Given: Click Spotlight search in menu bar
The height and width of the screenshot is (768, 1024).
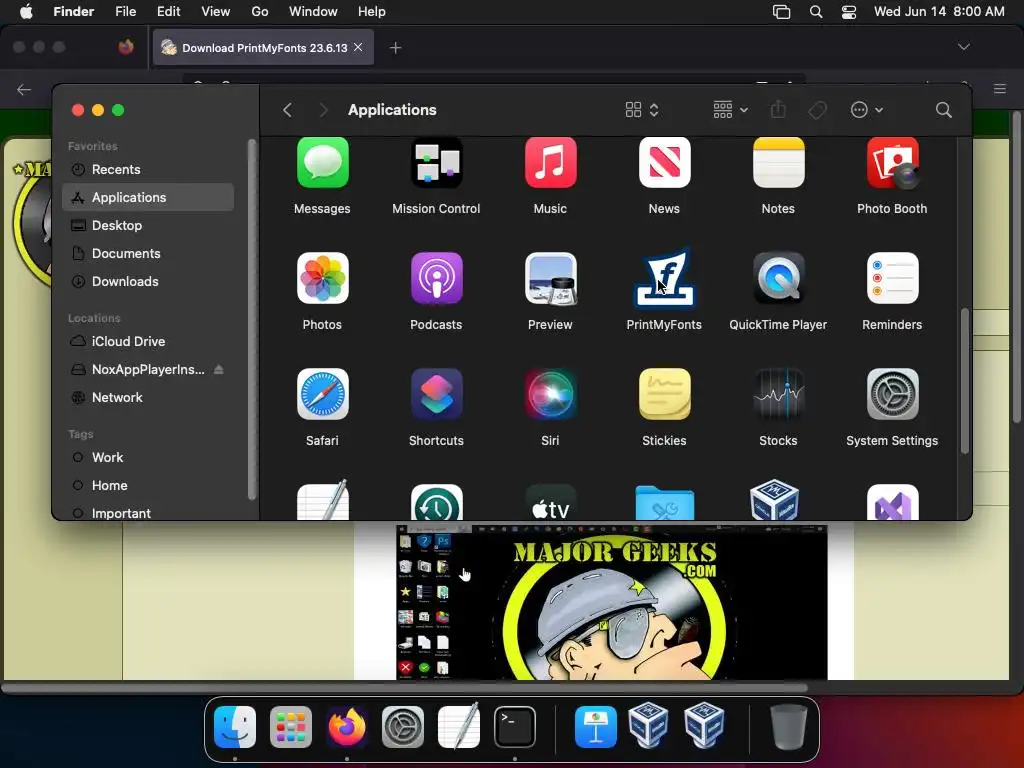Looking at the screenshot, I should coord(816,12).
